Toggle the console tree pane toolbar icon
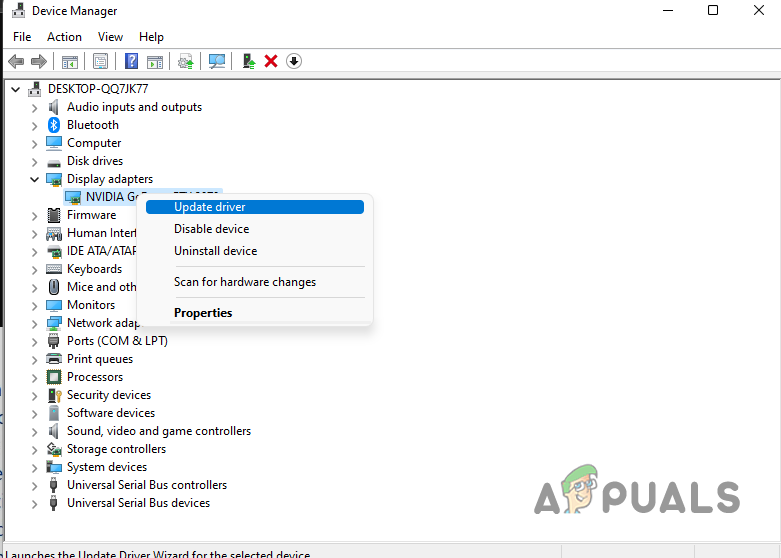The width and height of the screenshot is (781, 558). [x=70, y=62]
